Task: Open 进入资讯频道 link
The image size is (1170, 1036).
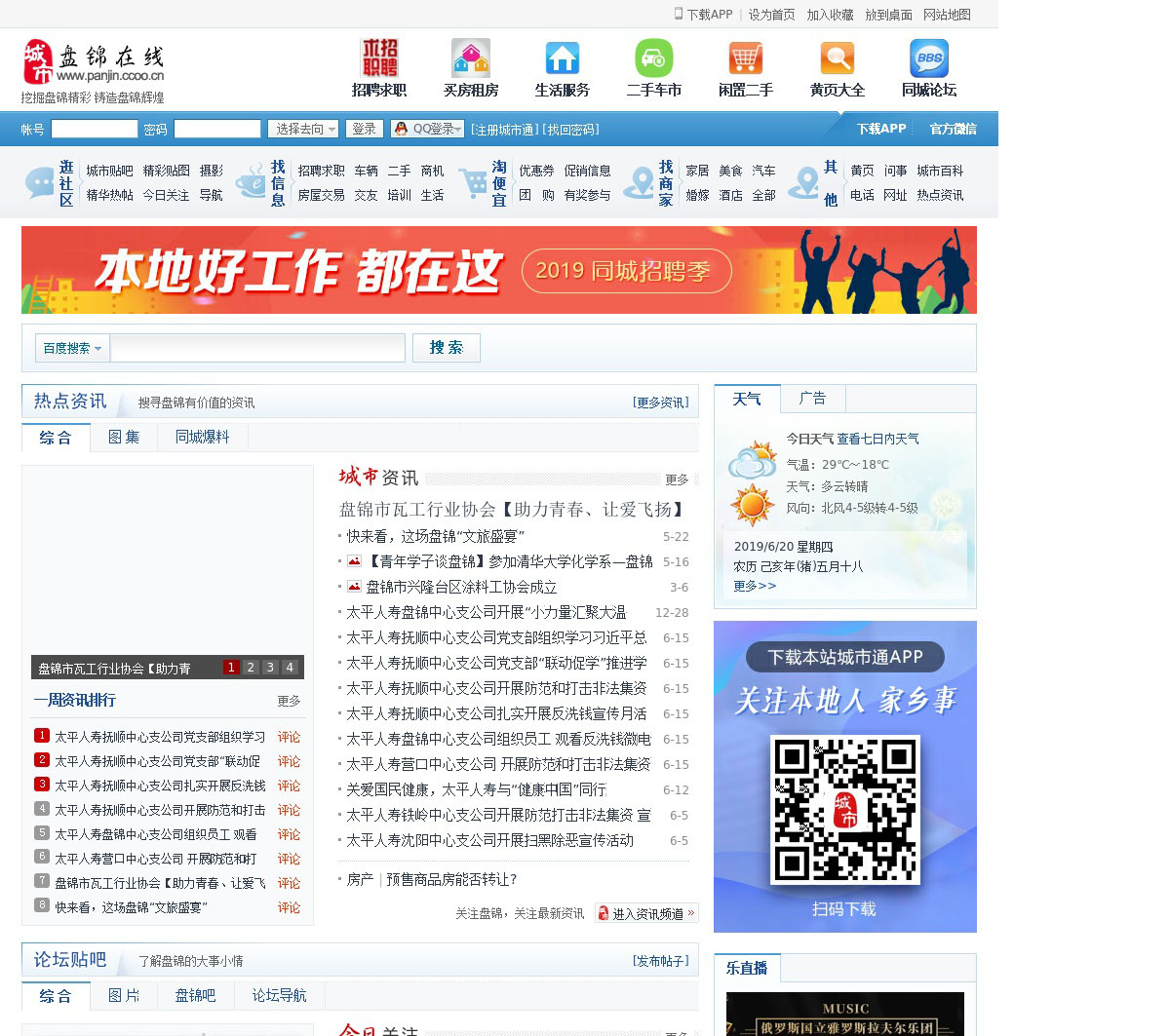Action: [x=646, y=913]
